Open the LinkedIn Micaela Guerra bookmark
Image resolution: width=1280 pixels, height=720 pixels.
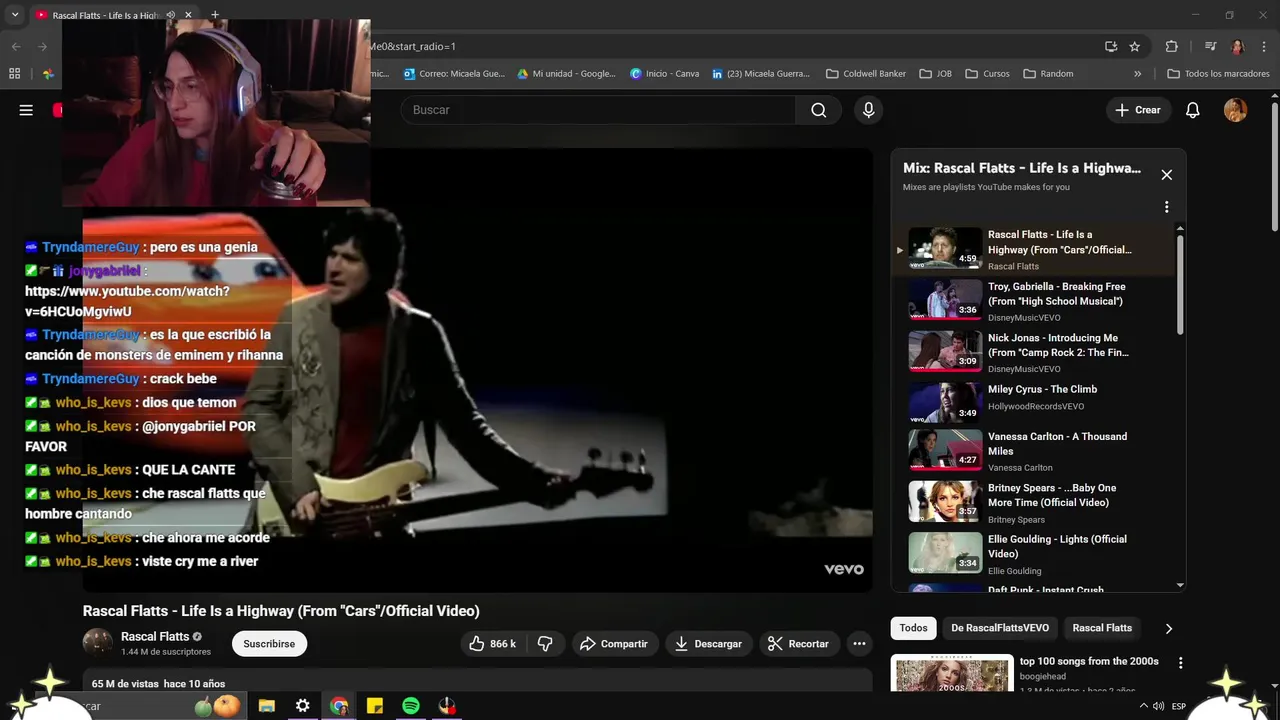[x=760, y=74]
